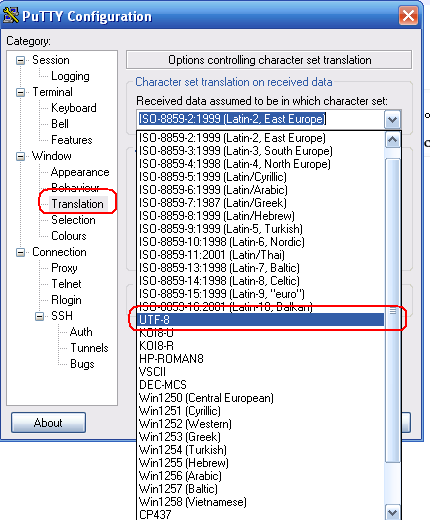This screenshot has height=520, width=430.
Task: Select Win1250 (Central European)
Action: 261,398
